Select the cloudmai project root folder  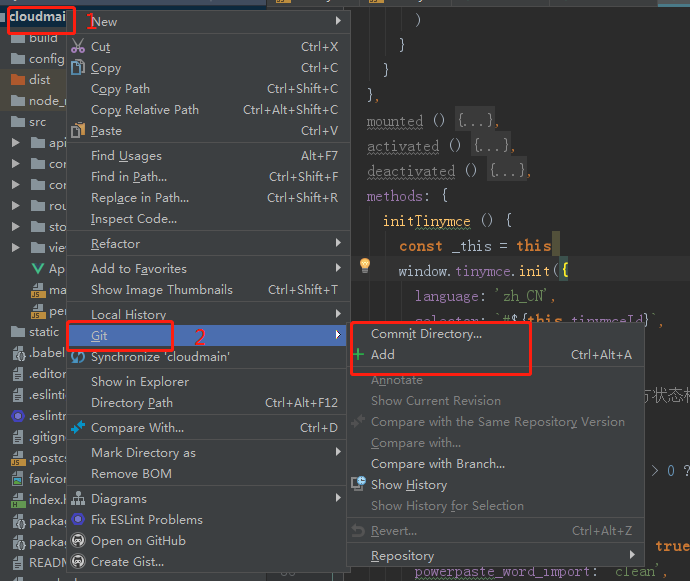[x=37, y=17]
